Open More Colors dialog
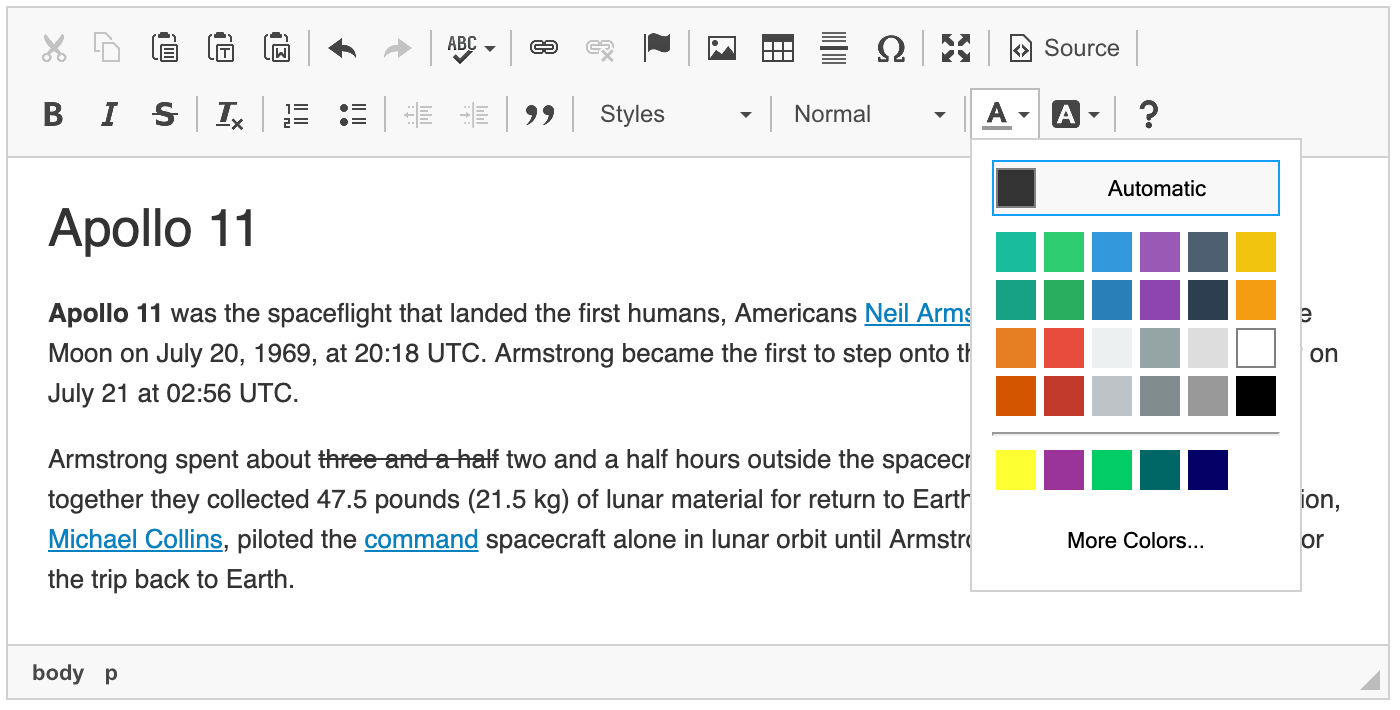This screenshot has height=710, width=1400. (x=1136, y=541)
